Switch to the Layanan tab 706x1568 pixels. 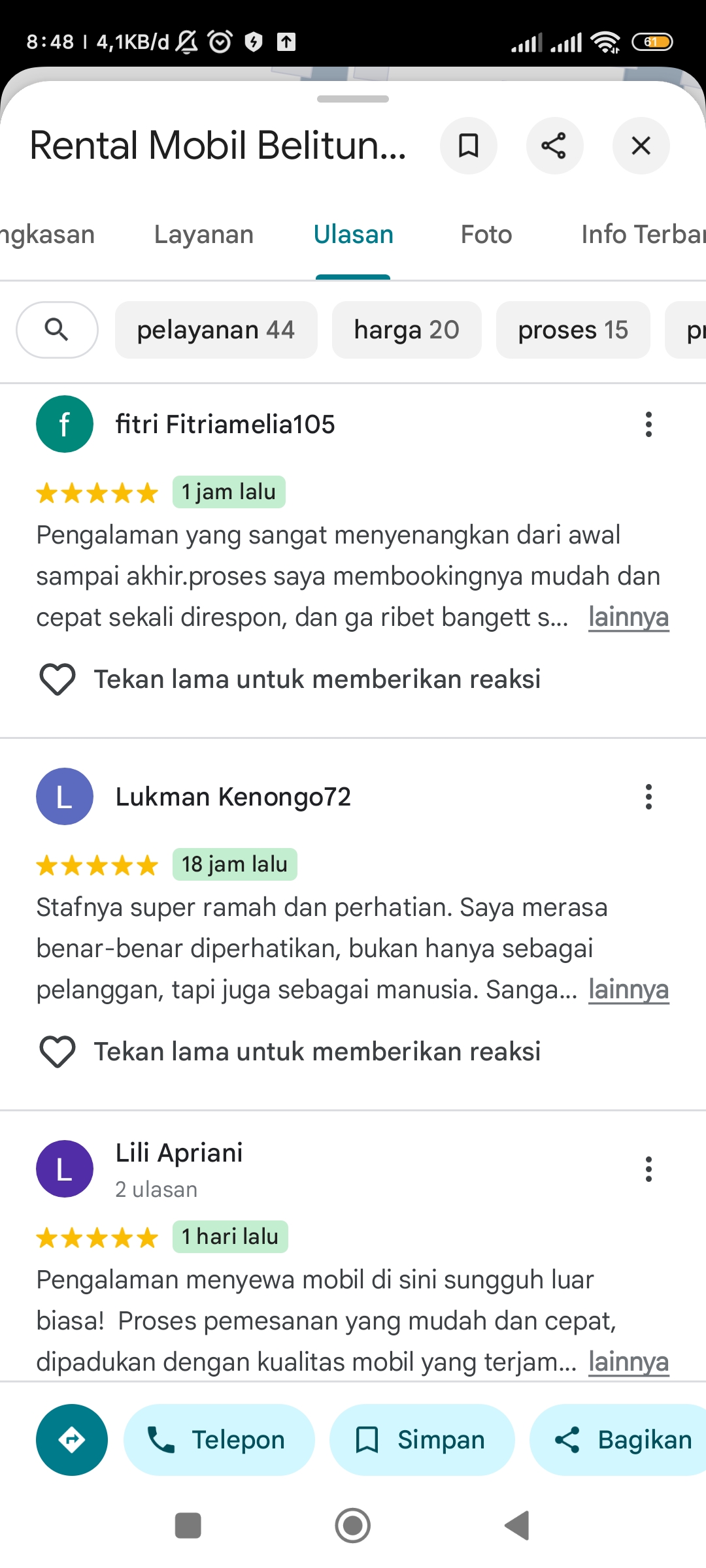click(204, 235)
